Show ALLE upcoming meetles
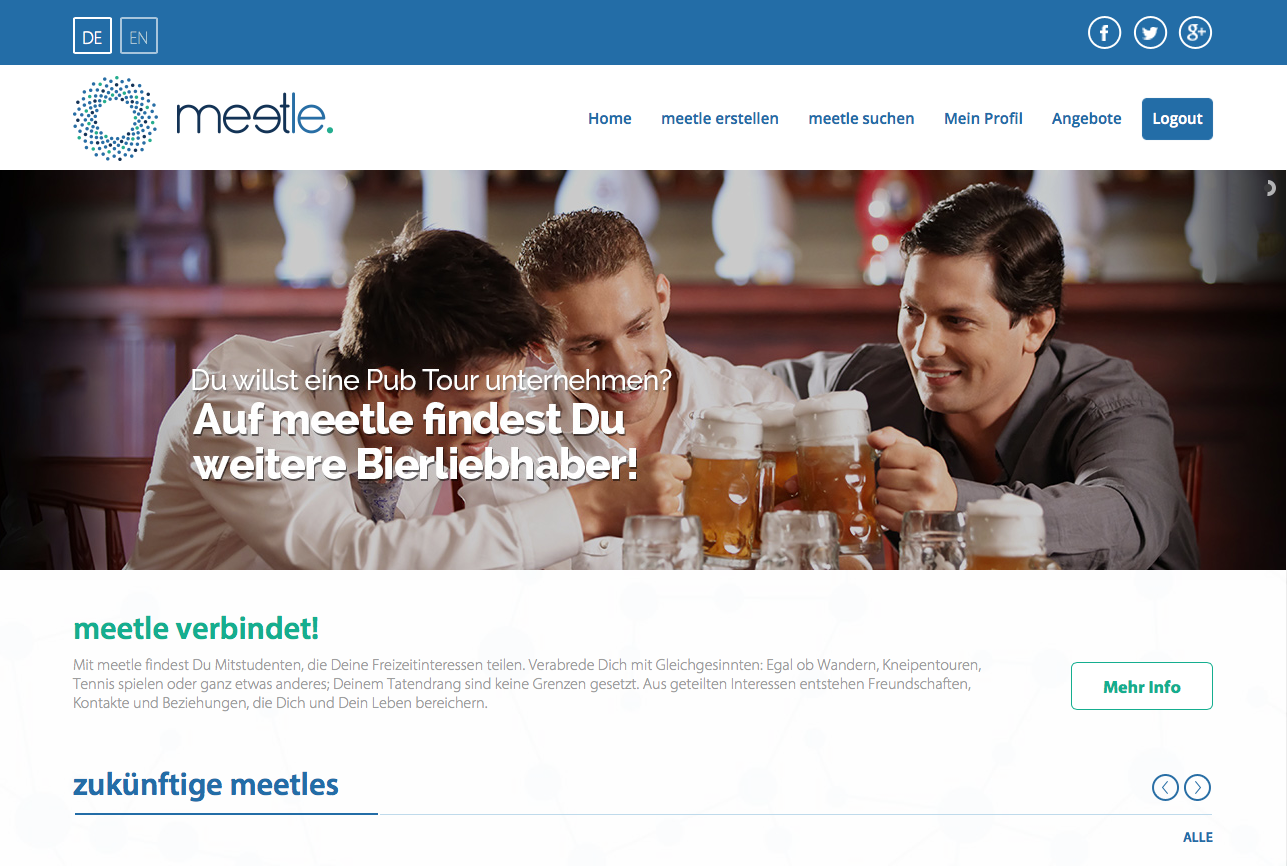The height and width of the screenshot is (866, 1287). click(x=1198, y=838)
